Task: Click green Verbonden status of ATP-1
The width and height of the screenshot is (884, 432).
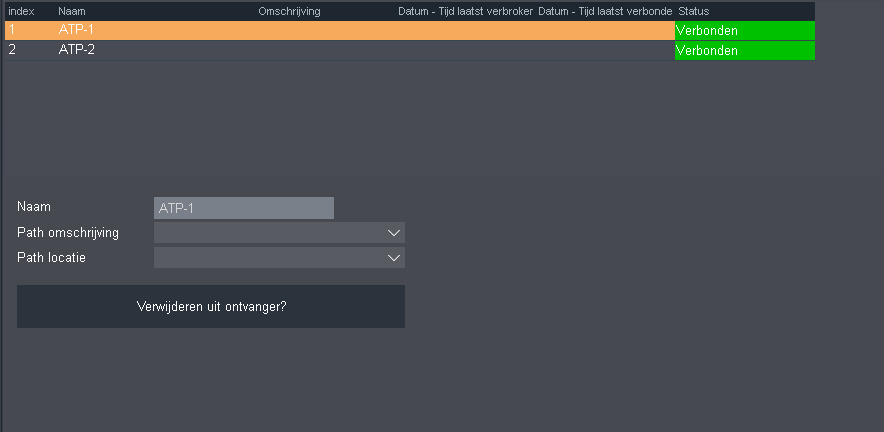Action: 744,30
